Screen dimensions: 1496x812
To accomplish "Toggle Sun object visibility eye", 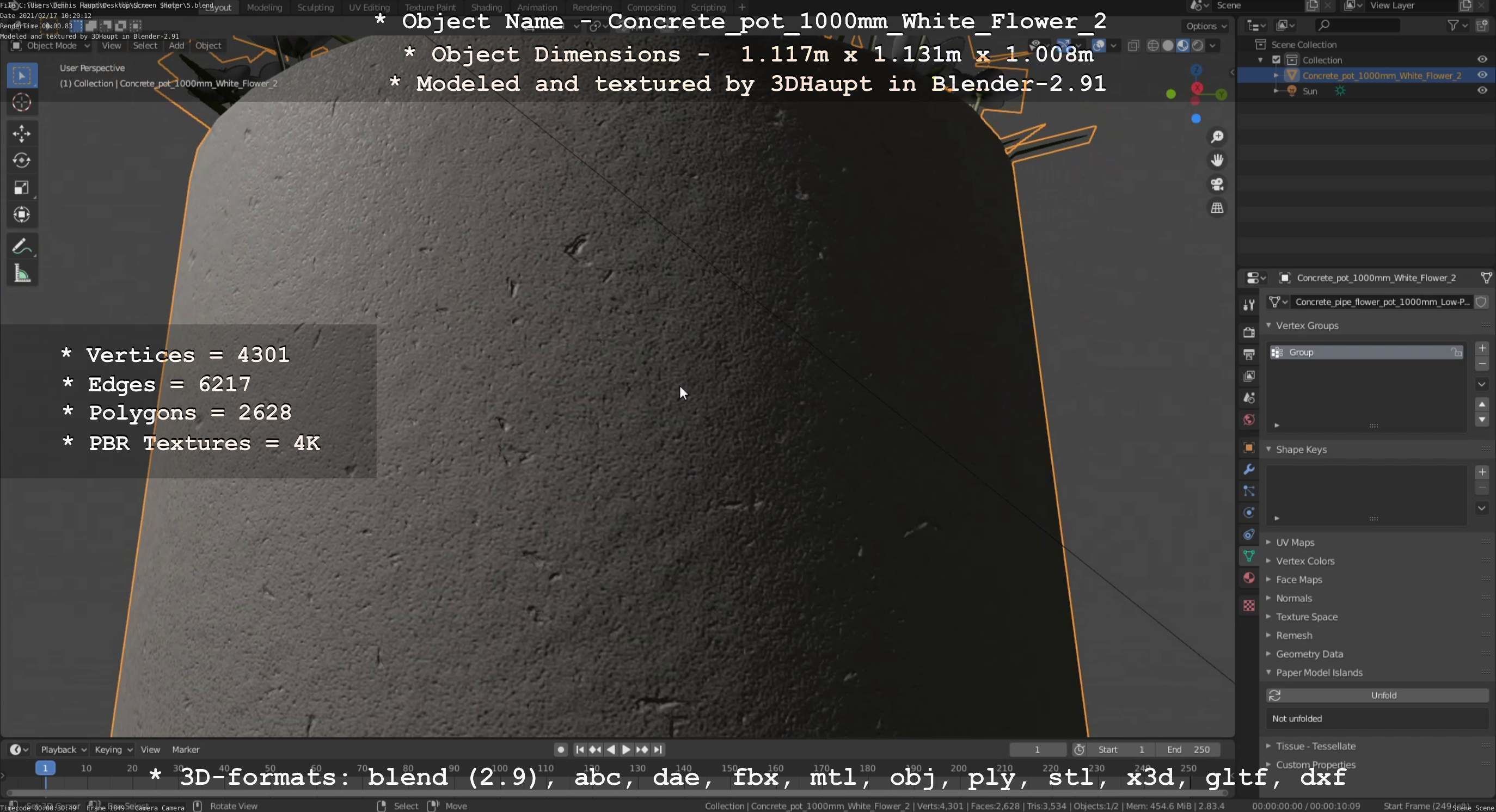I will tap(1481, 91).
